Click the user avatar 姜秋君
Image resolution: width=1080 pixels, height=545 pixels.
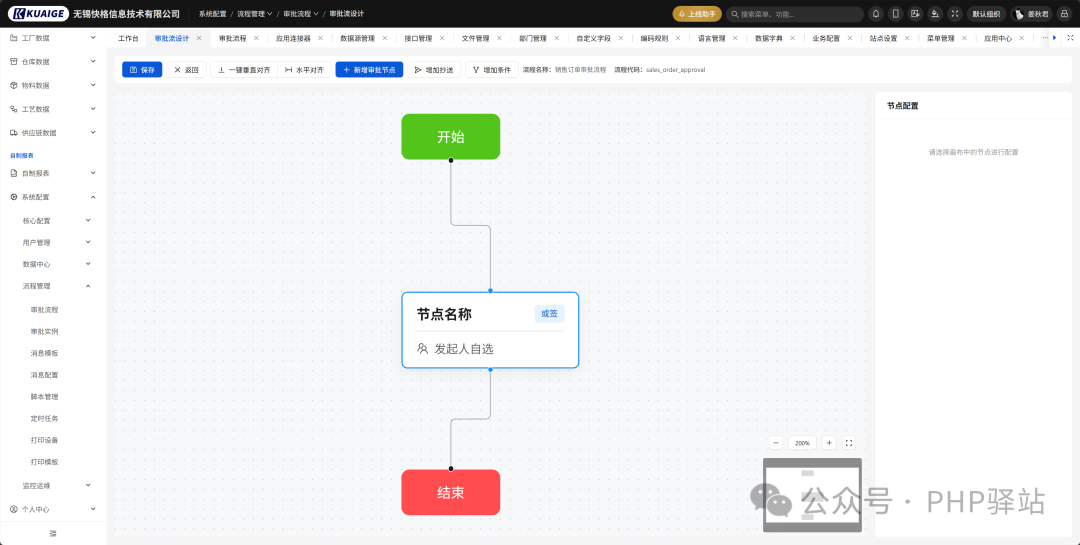1031,14
